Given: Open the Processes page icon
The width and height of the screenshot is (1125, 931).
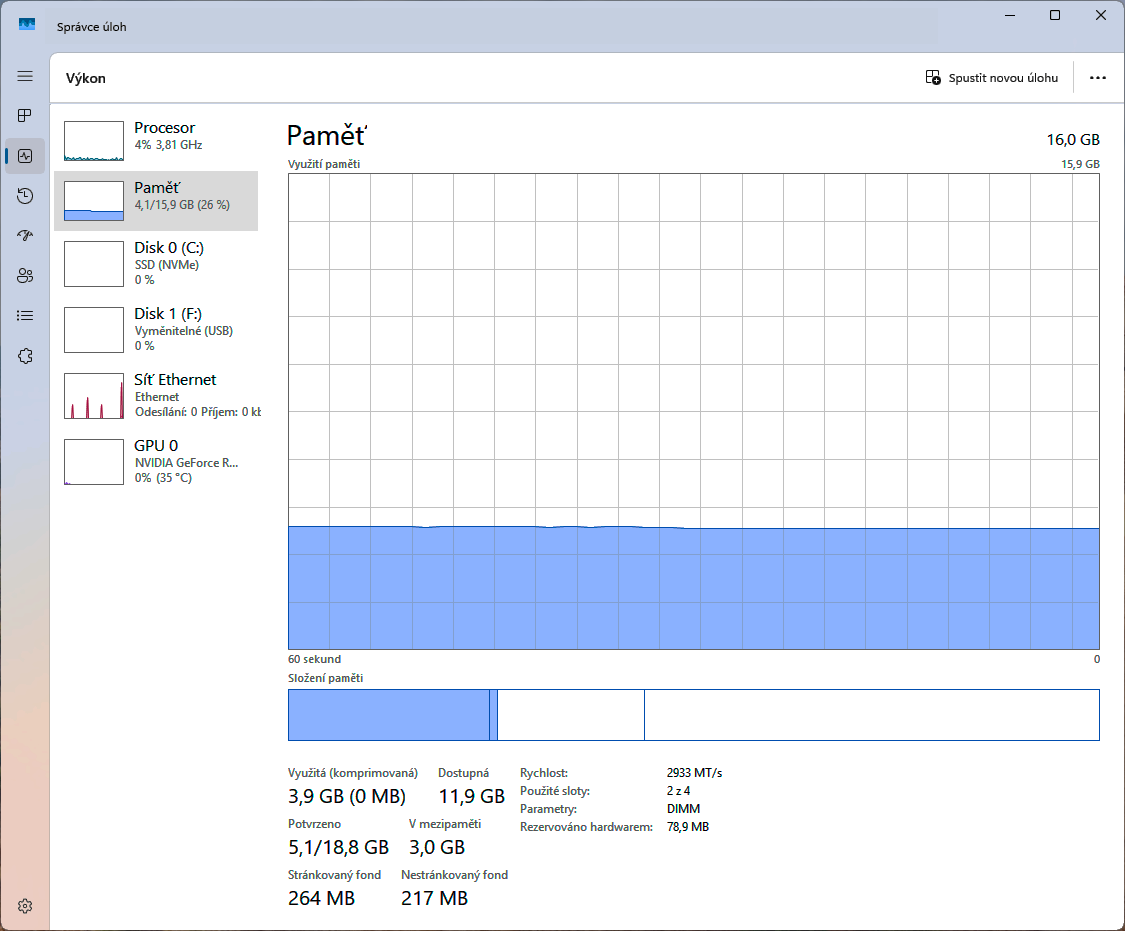Looking at the screenshot, I should coord(25,116).
